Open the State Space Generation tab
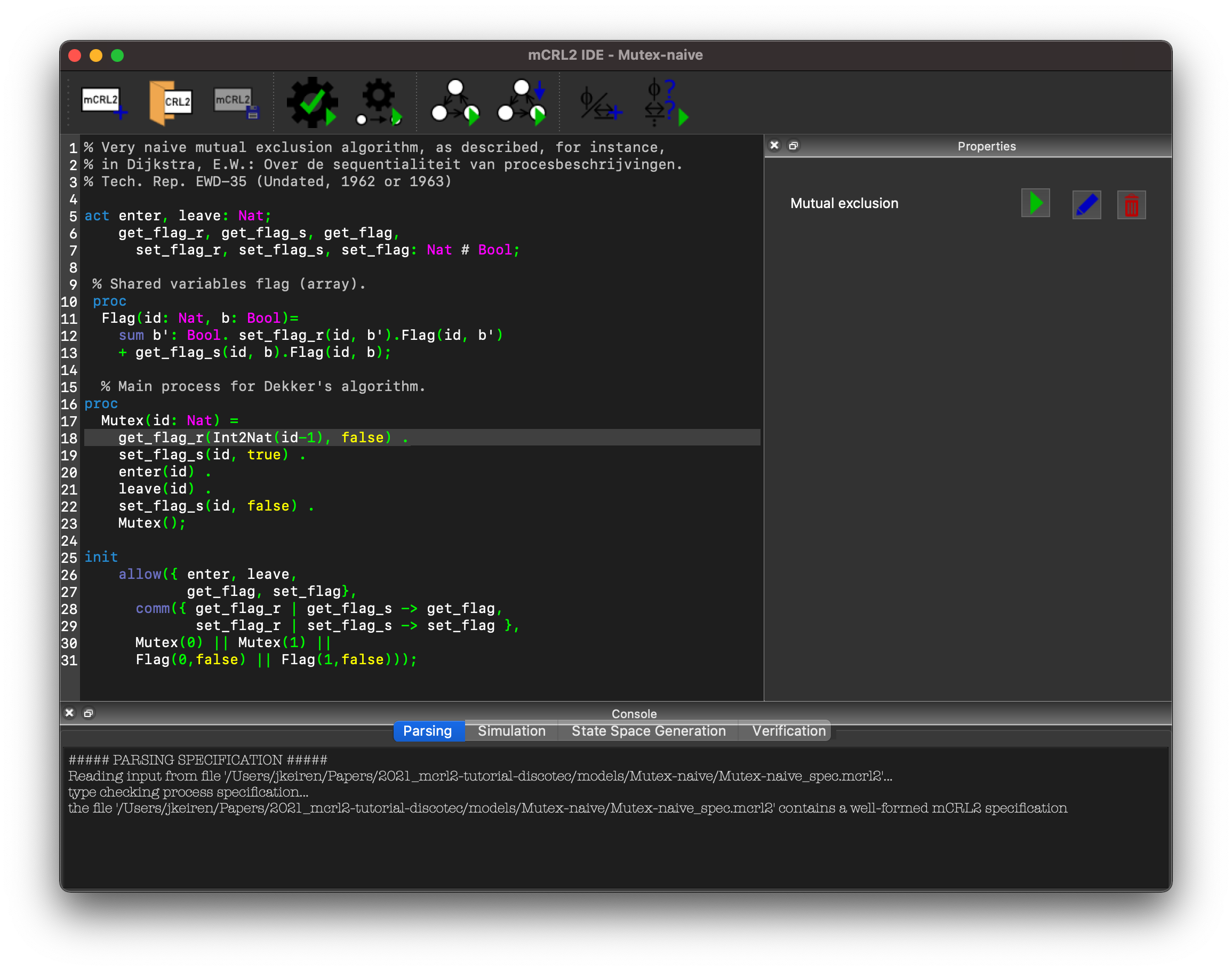1232x971 pixels. click(648, 730)
